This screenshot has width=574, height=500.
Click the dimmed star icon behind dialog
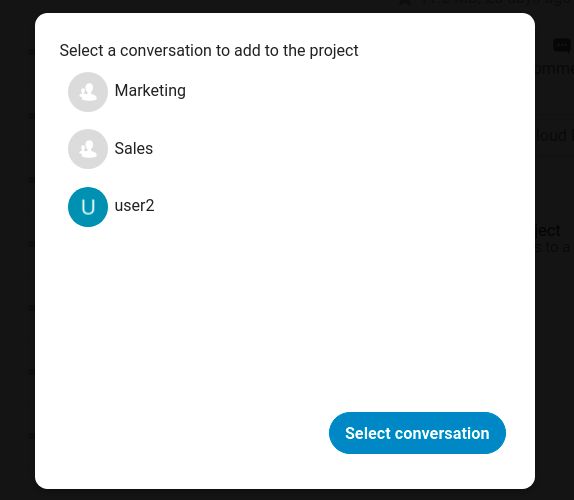pos(405,2)
